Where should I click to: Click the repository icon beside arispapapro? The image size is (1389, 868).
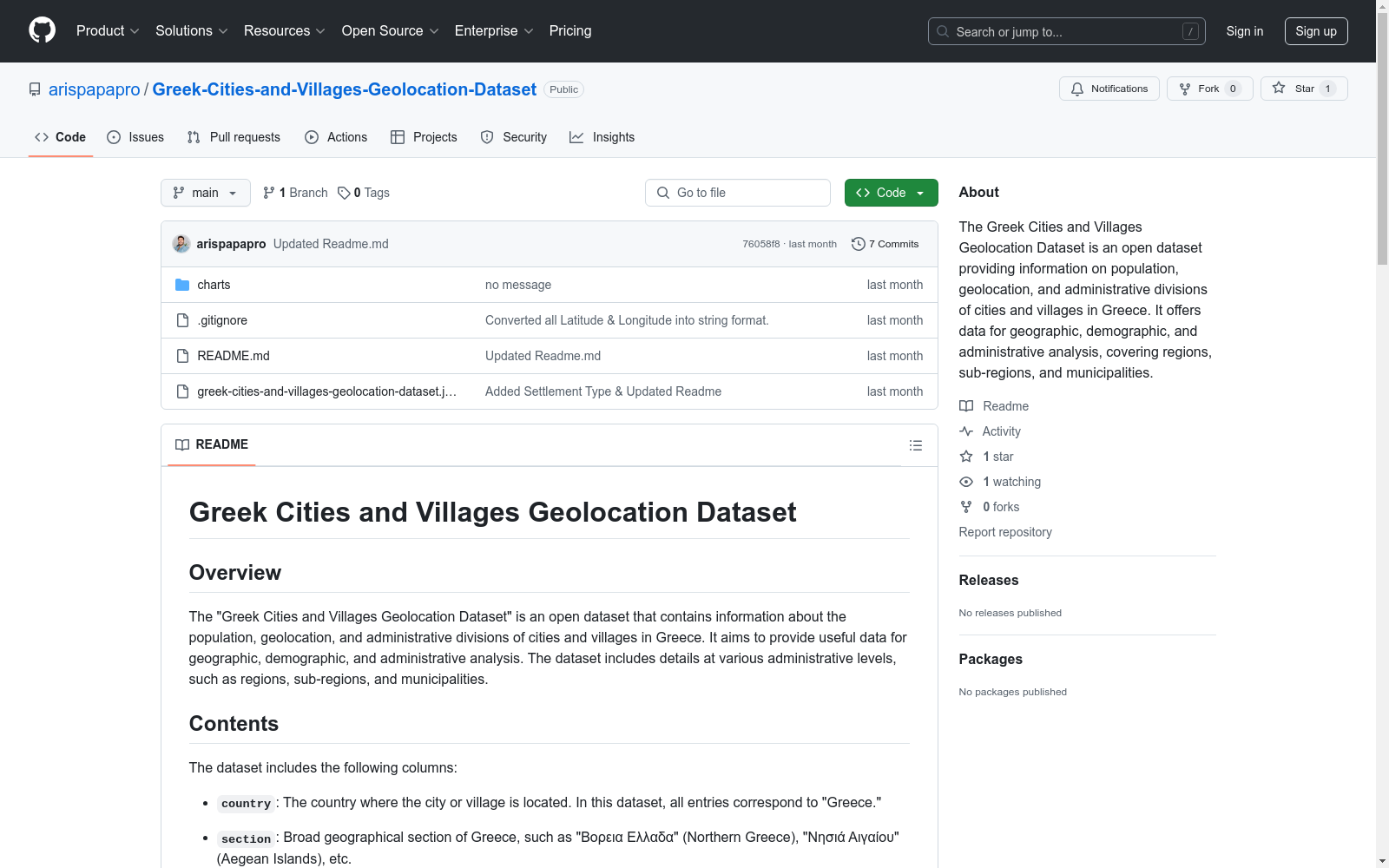35,89
